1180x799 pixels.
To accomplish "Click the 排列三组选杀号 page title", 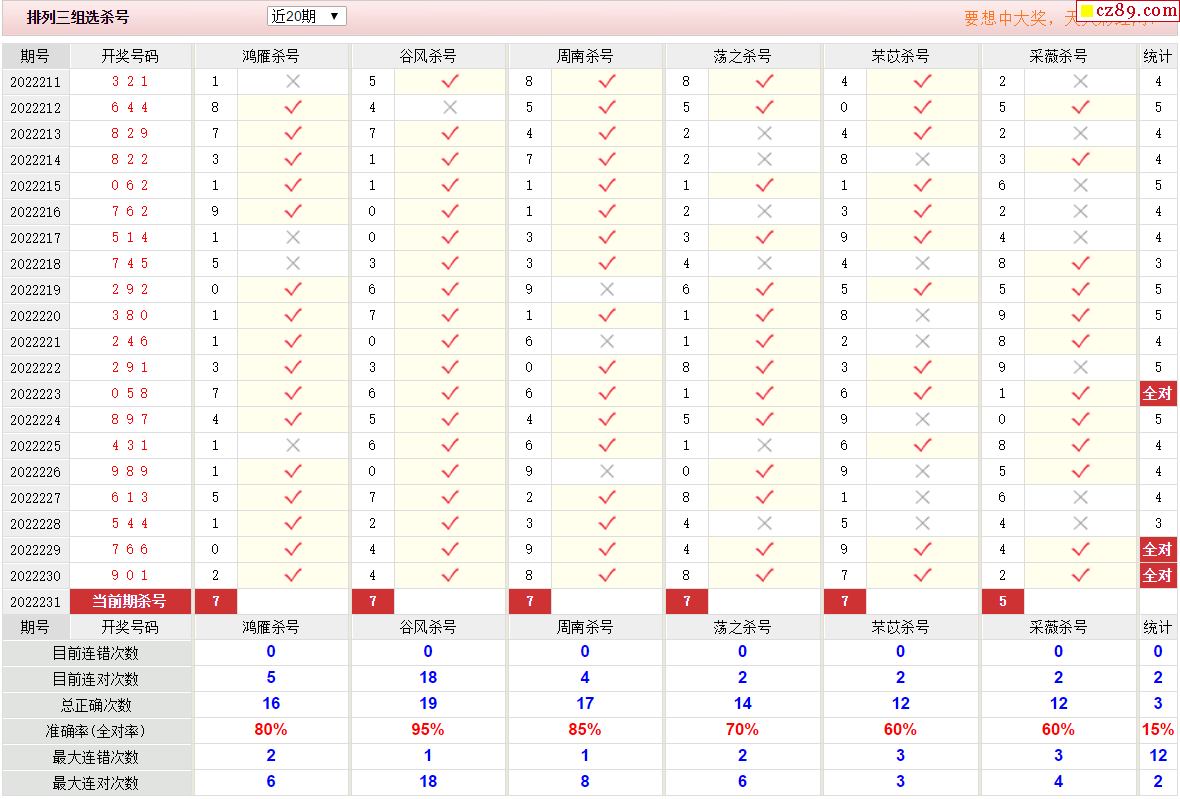I will pyautogui.click(x=78, y=17).
